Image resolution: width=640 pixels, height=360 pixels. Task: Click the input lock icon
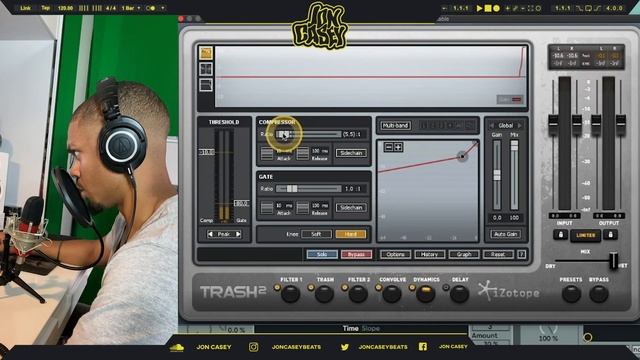coord(560,235)
